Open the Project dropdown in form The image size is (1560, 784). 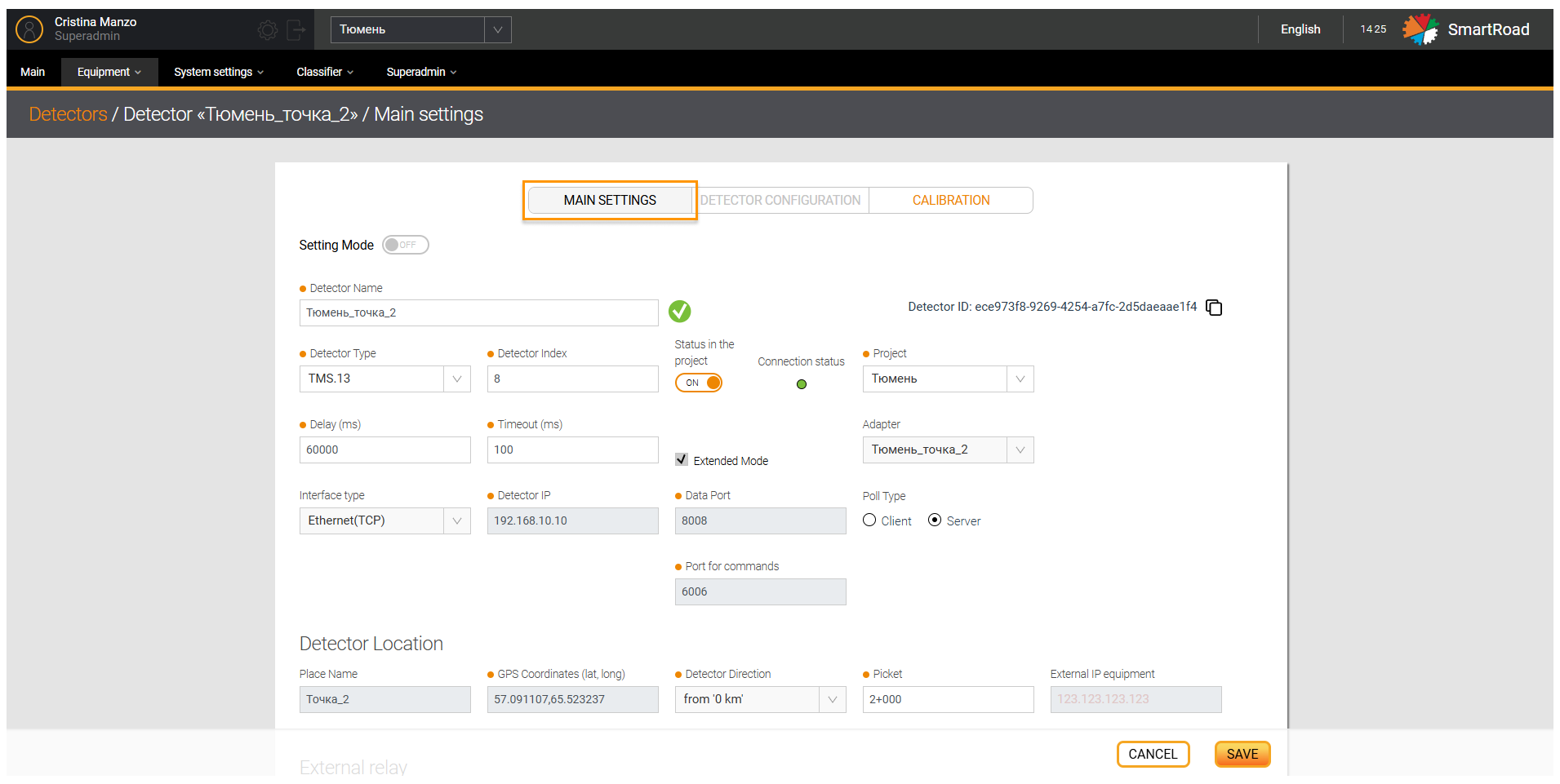click(949, 379)
